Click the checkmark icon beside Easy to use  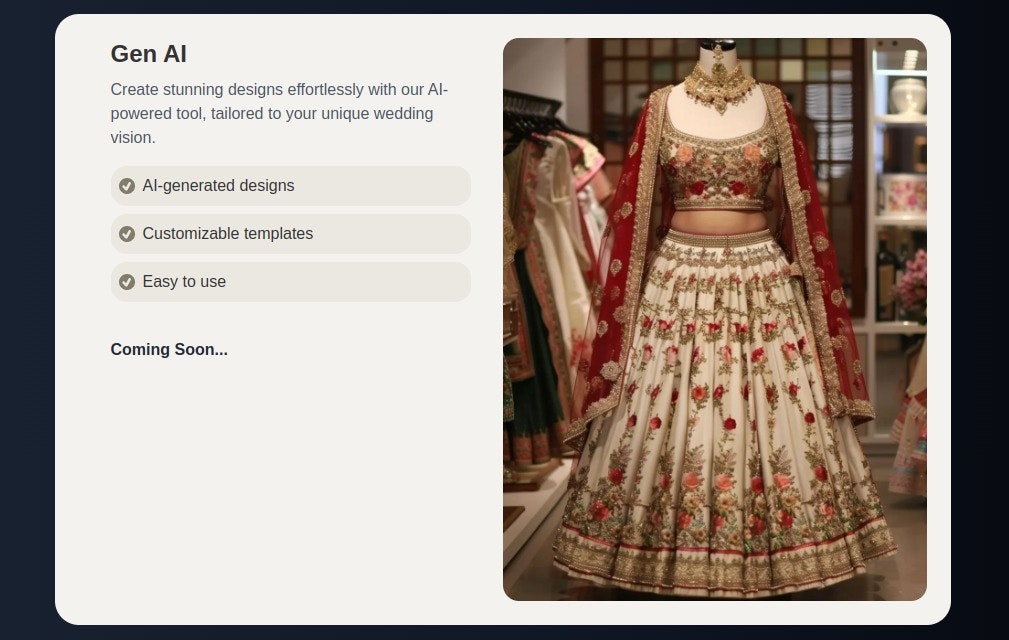coord(127,282)
